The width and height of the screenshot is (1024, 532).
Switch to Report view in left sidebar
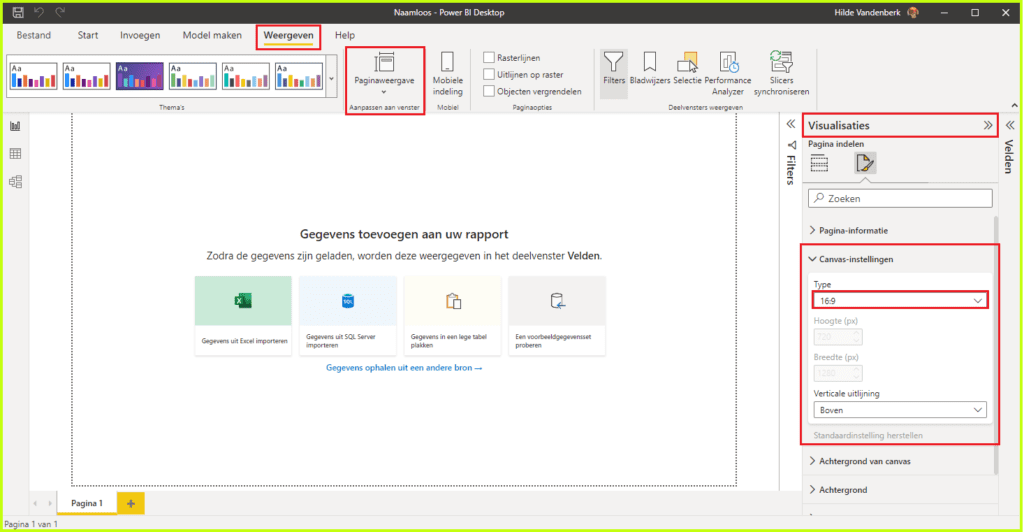coord(16,126)
